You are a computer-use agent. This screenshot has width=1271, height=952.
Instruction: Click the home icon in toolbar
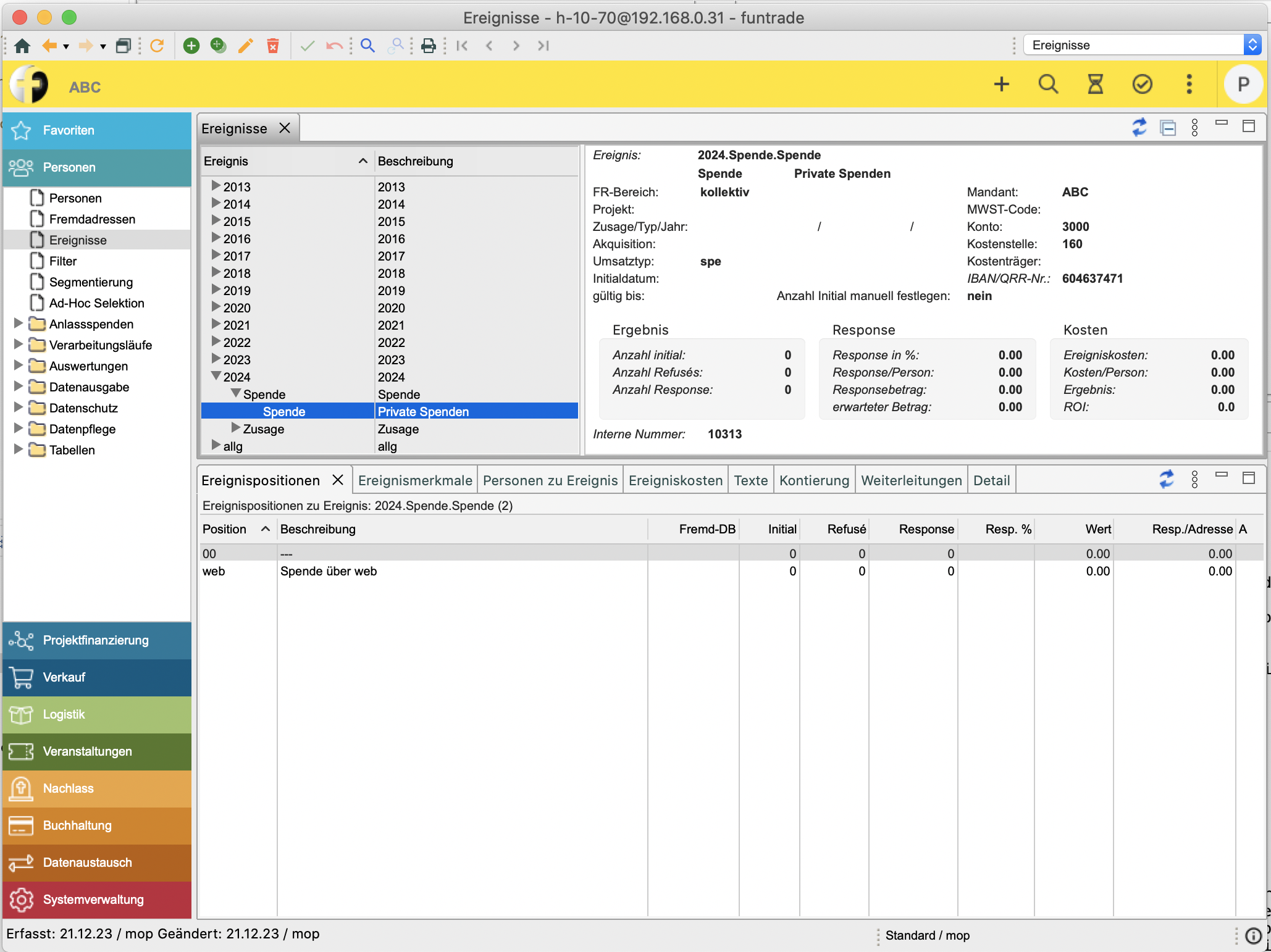22,46
